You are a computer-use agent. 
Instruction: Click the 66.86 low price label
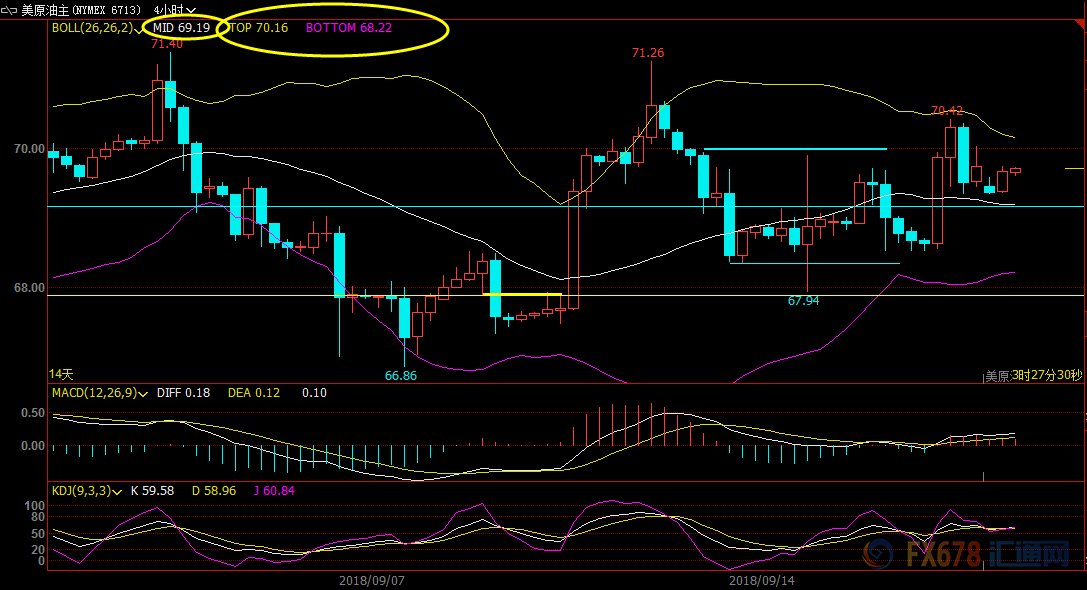(x=401, y=376)
